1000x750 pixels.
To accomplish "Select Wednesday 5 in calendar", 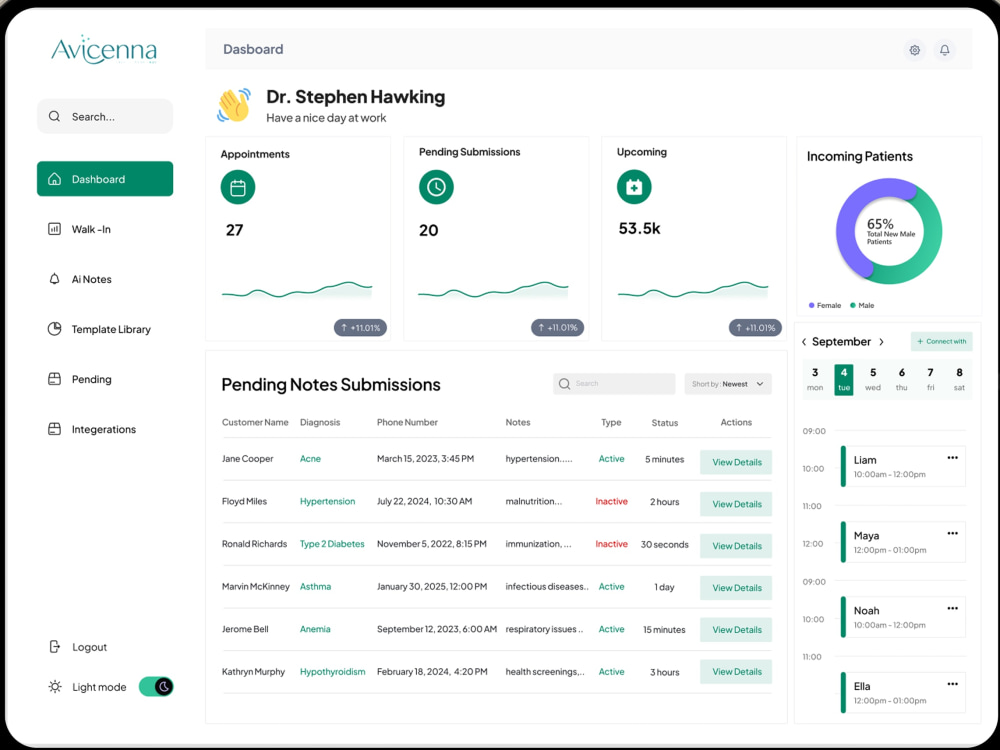I will point(872,379).
